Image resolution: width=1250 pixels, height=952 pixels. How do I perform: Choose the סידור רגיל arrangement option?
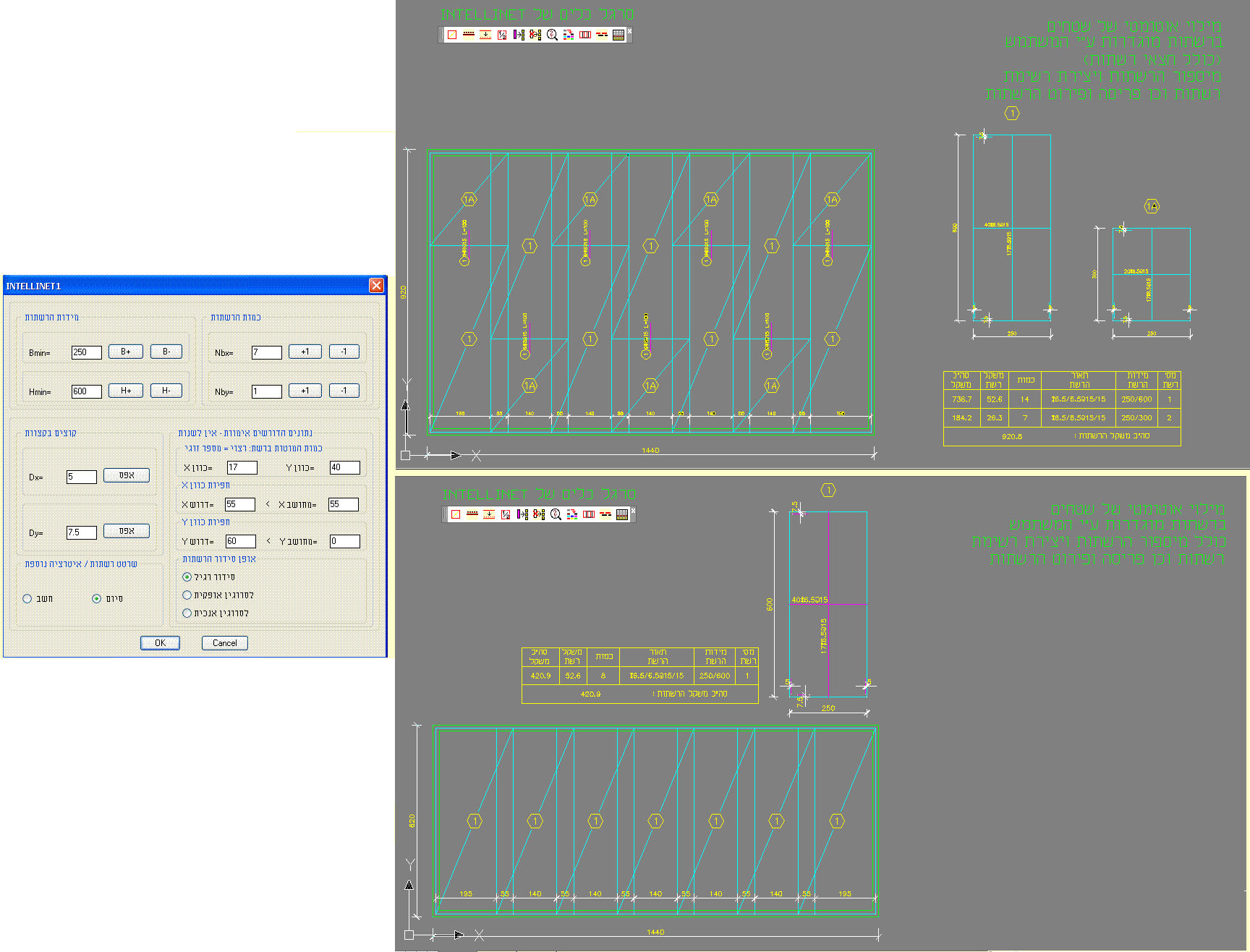click(x=187, y=577)
